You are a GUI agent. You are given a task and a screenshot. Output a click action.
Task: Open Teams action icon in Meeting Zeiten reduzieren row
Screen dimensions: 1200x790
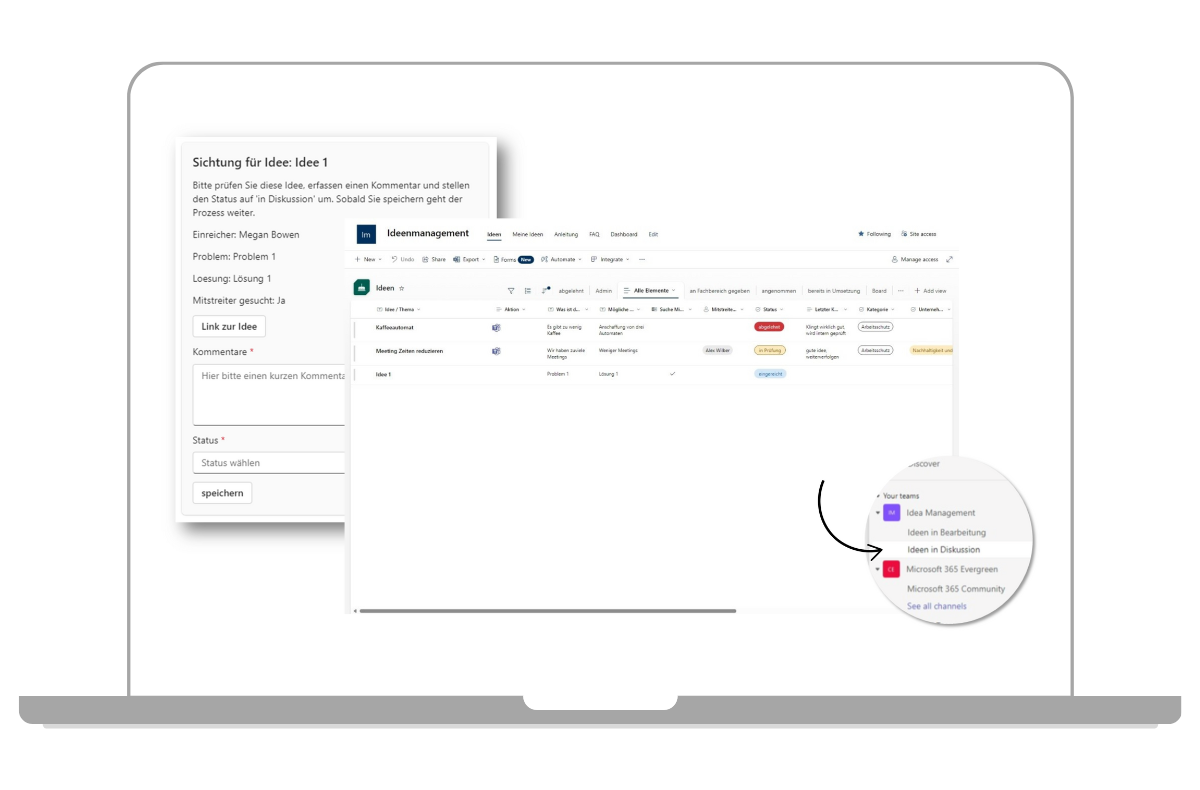pos(496,351)
